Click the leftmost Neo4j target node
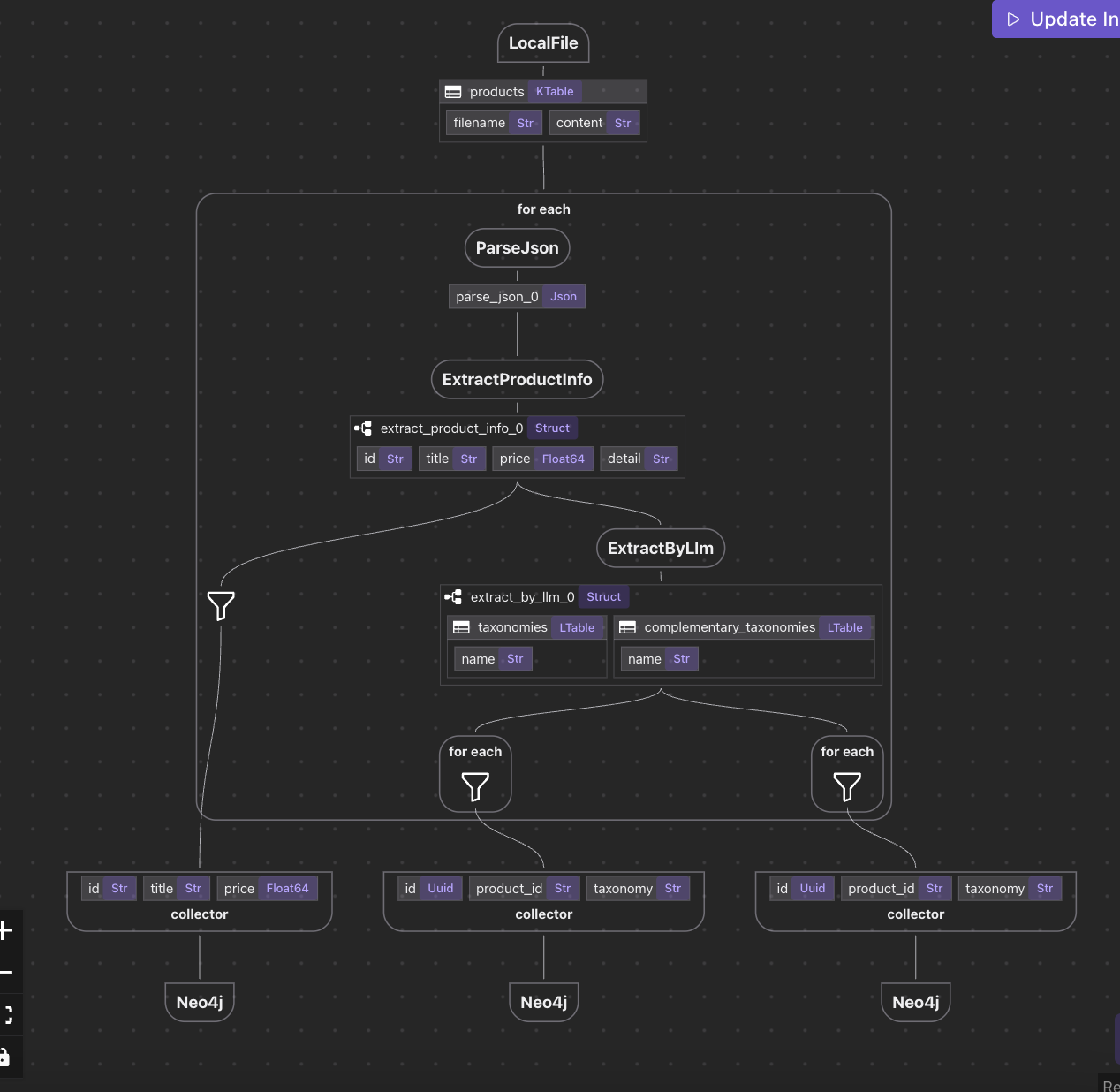The image size is (1120, 1092). pos(200,1003)
